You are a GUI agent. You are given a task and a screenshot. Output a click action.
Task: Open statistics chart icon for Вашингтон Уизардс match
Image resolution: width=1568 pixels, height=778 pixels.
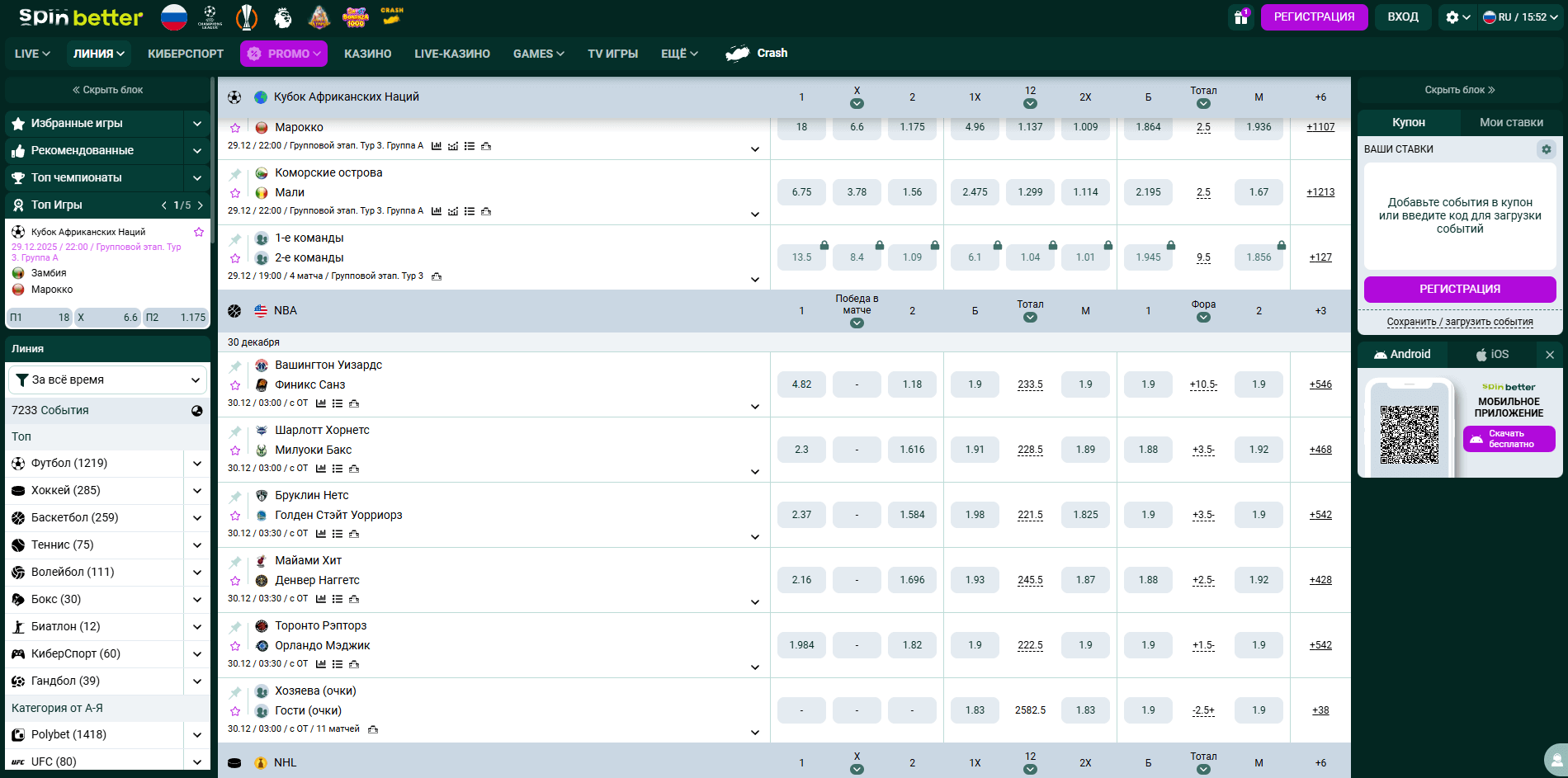click(x=321, y=403)
